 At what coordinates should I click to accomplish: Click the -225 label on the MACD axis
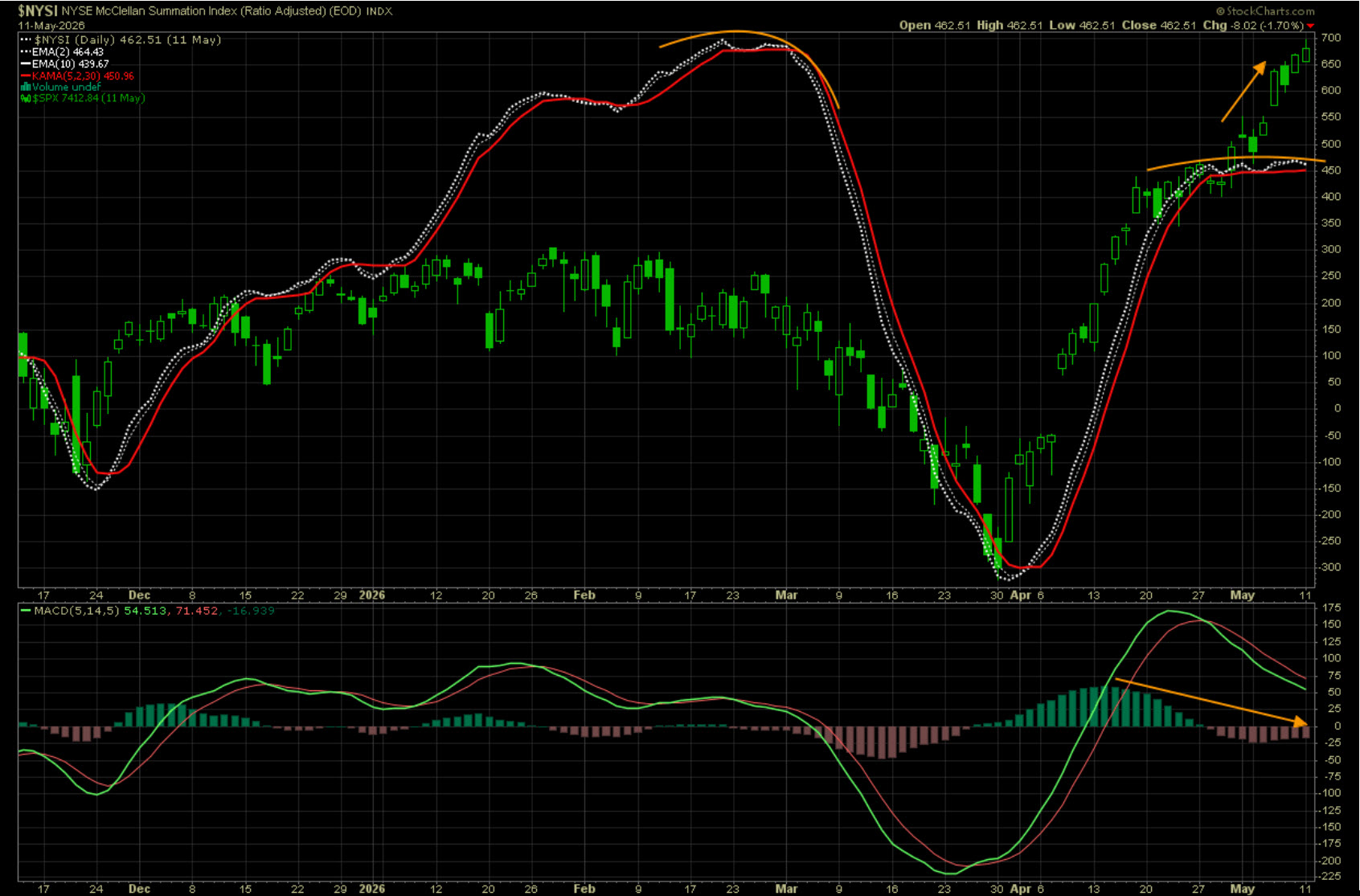(1330, 876)
